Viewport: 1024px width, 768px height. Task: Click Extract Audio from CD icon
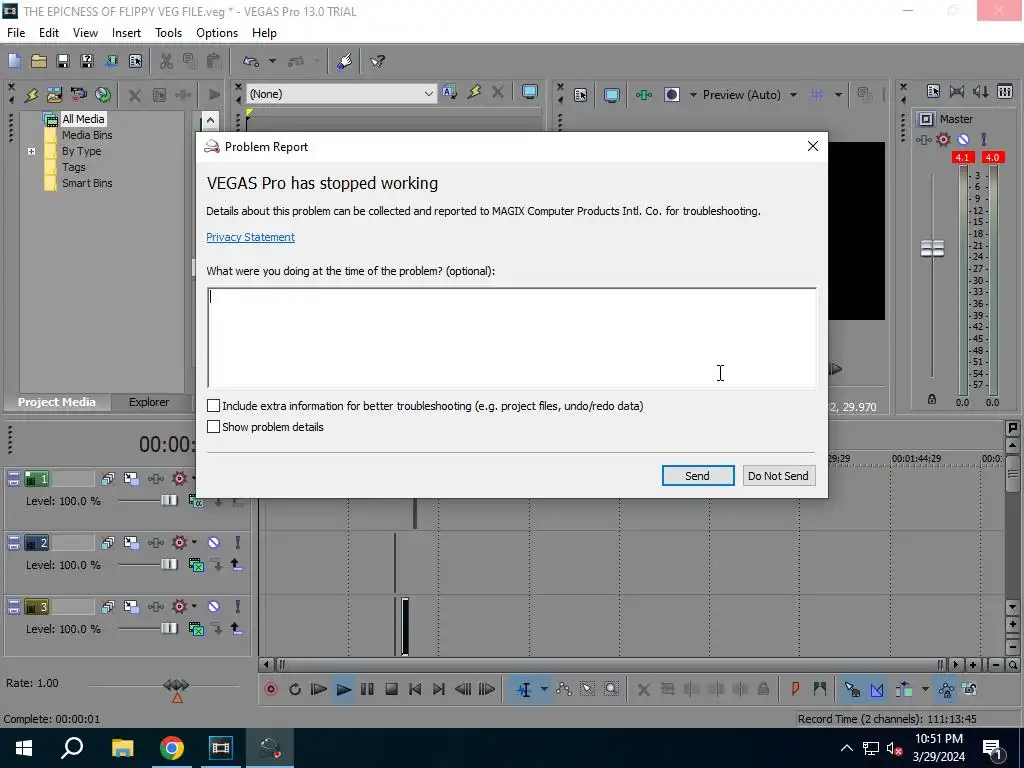click(x=103, y=95)
